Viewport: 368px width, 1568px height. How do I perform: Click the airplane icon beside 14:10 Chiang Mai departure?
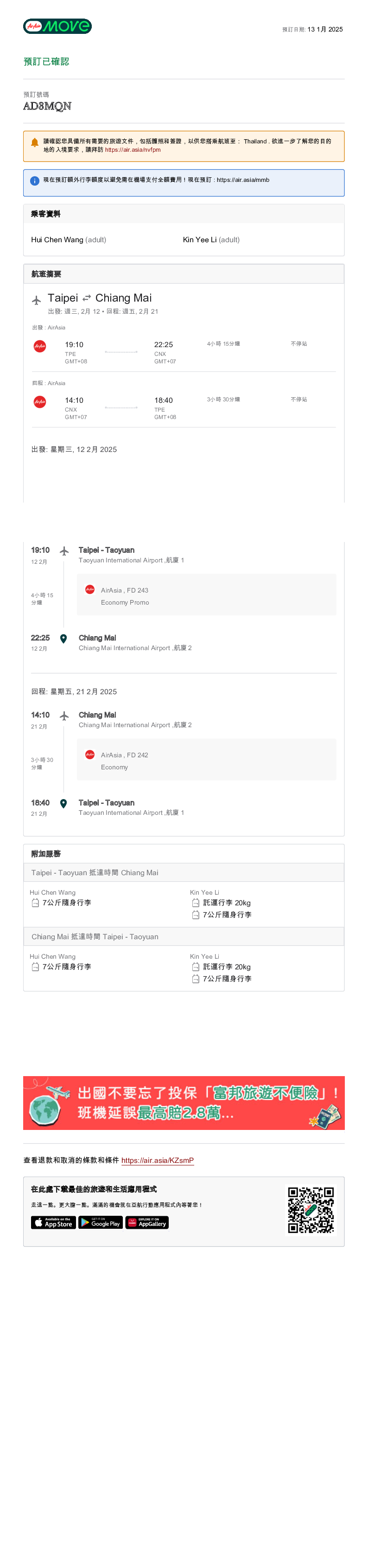point(64,716)
